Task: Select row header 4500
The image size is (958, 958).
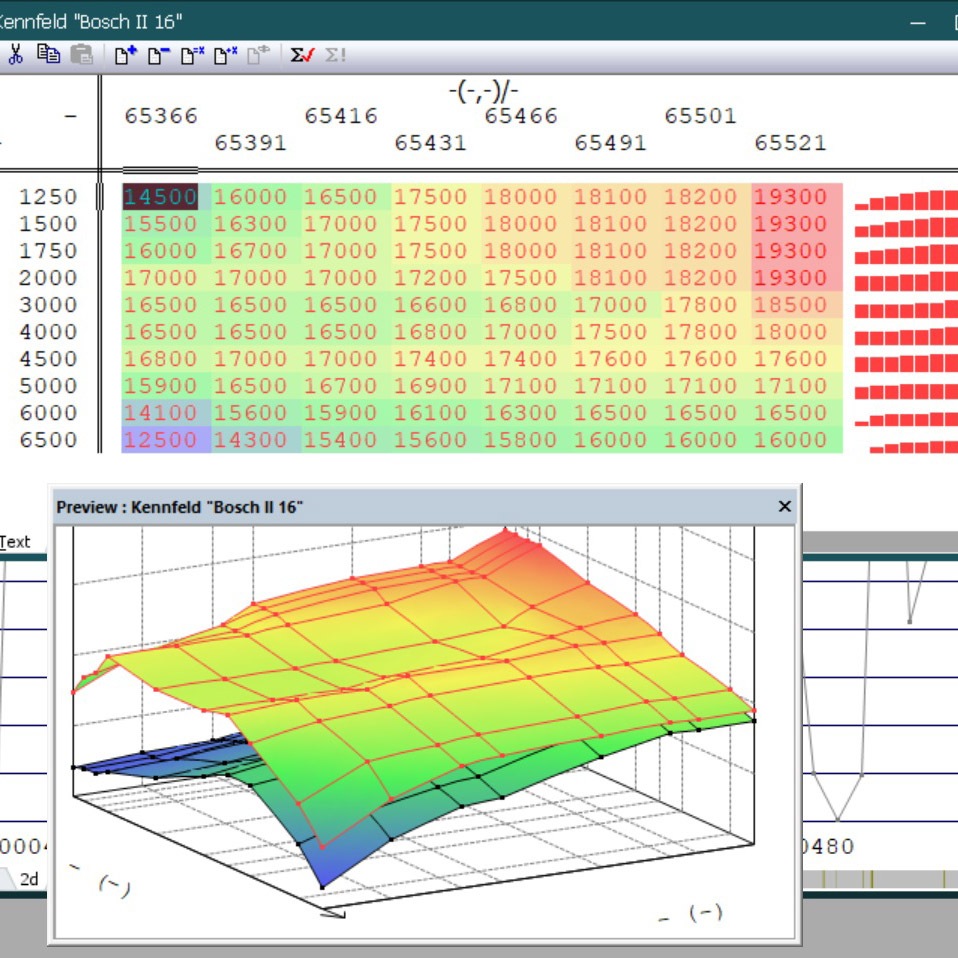Action: click(x=48, y=359)
